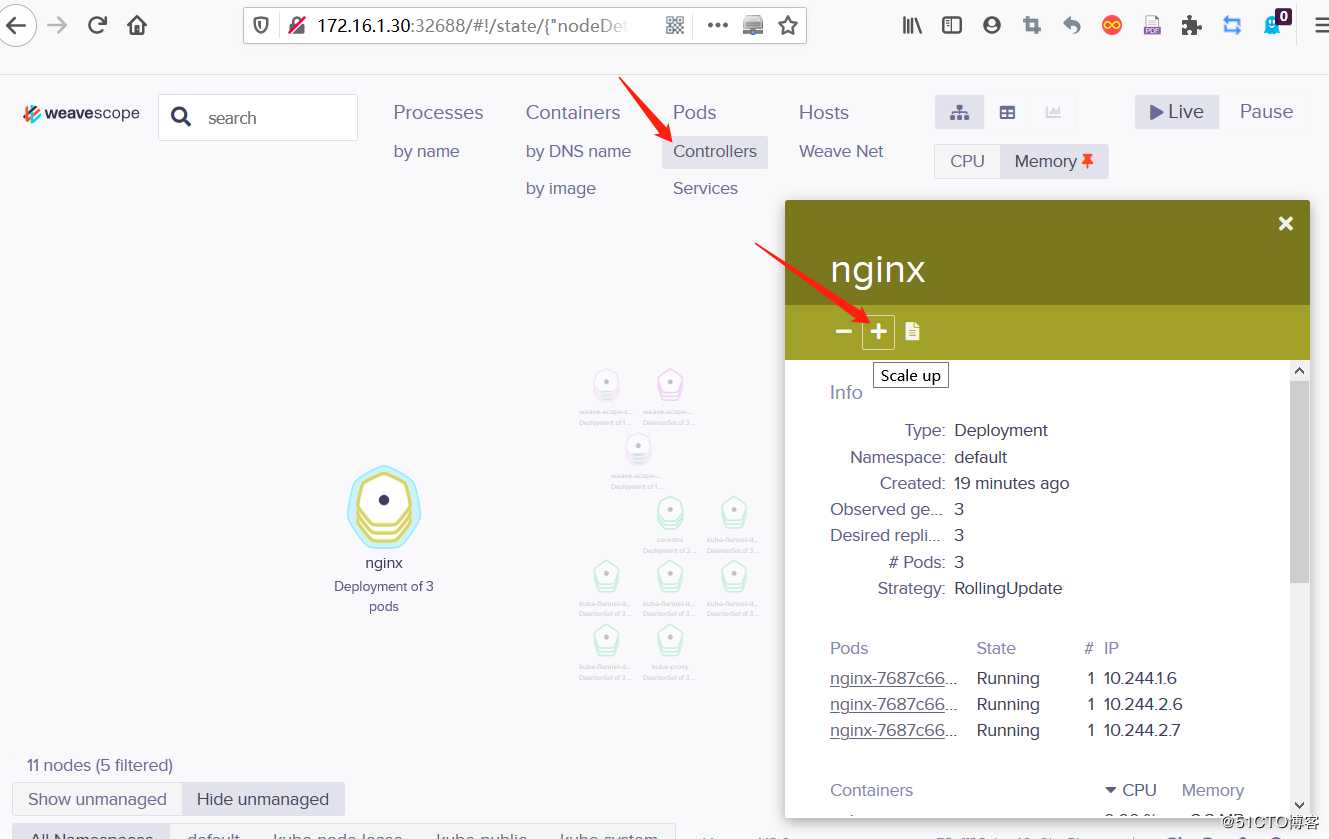Click the screenshot crop tool icon

pos(1032,26)
